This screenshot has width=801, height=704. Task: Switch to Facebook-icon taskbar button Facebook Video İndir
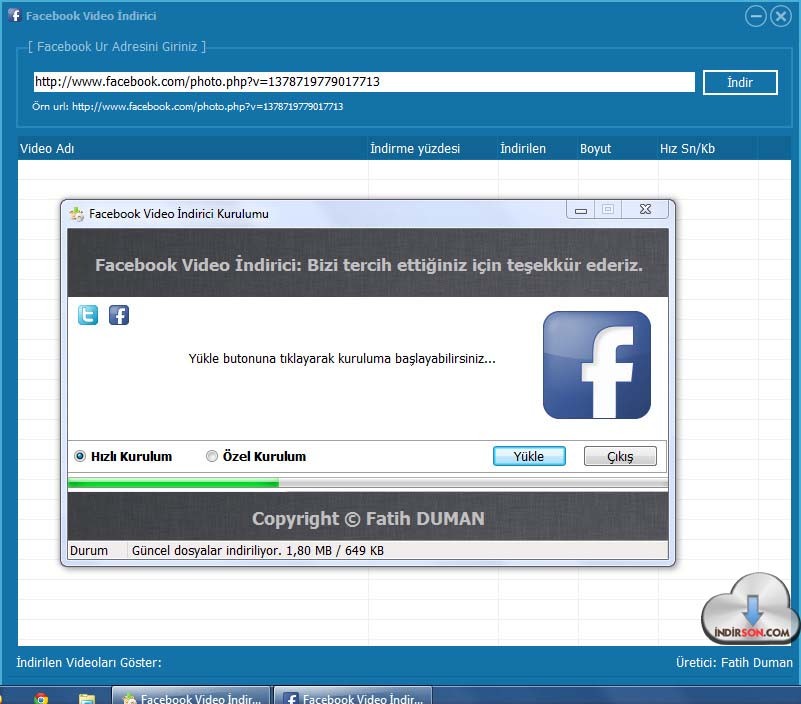pyautogui.click(x=353, y=696)
